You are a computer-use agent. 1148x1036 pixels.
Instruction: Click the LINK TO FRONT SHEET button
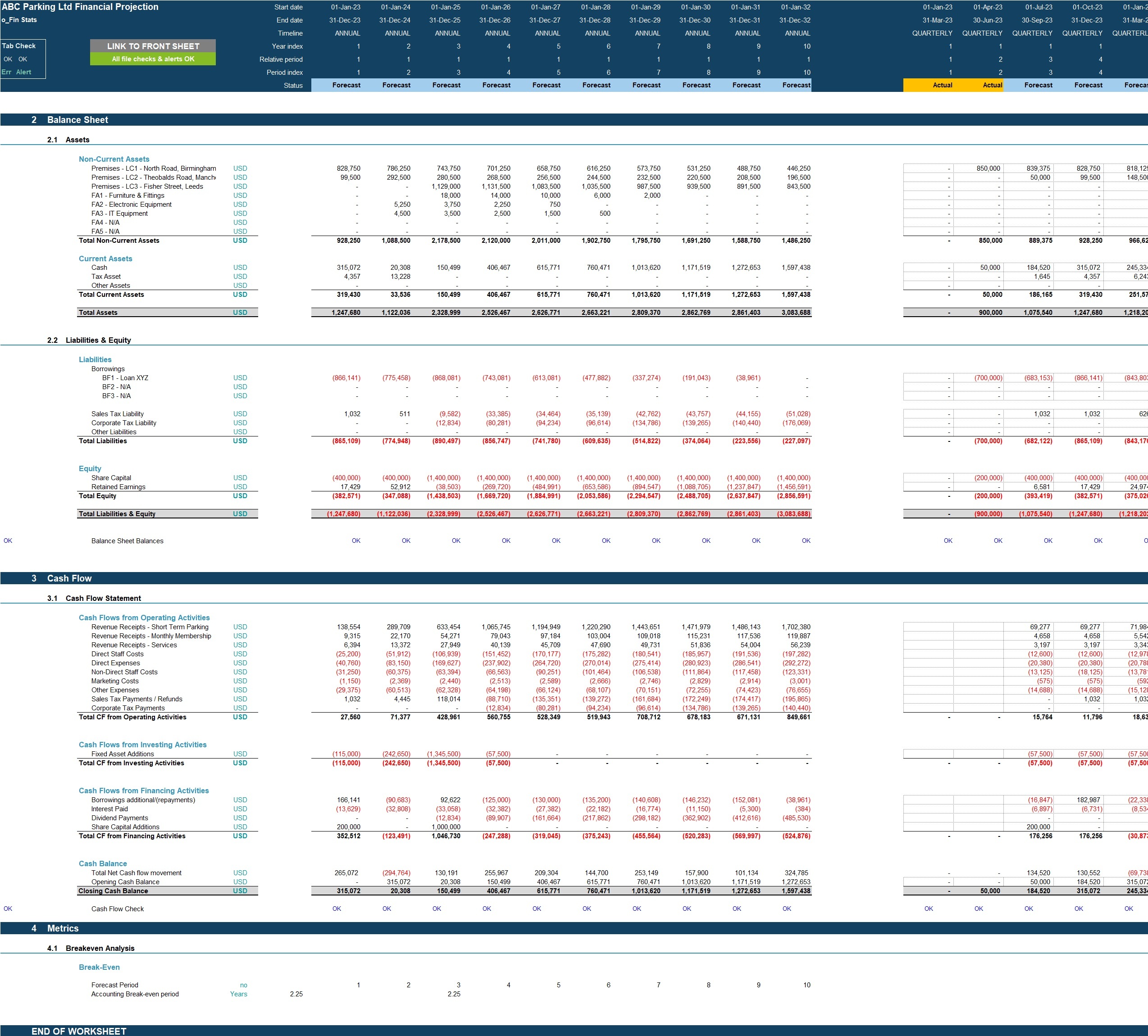click(153, 46)
